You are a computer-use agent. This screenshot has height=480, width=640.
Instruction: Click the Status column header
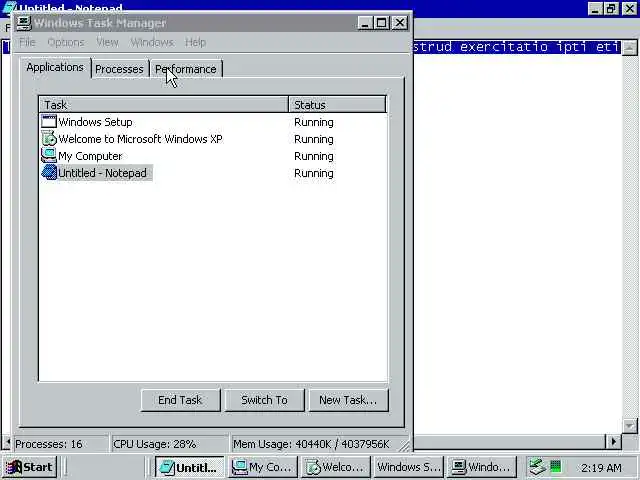337,104
